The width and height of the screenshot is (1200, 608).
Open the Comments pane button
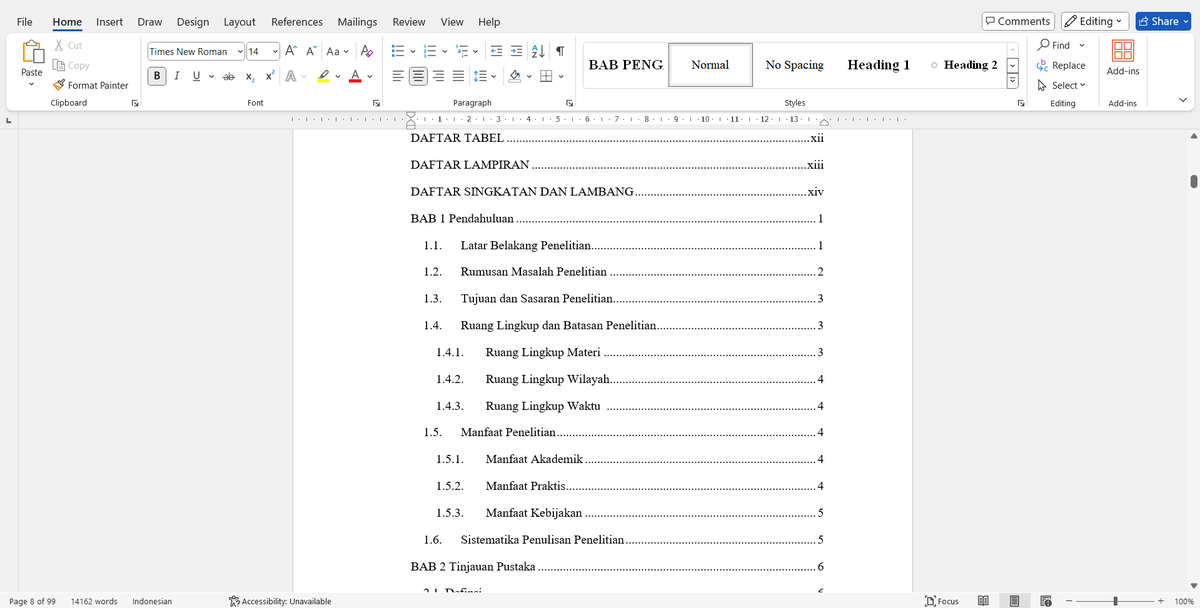[x=1017, y=21]
